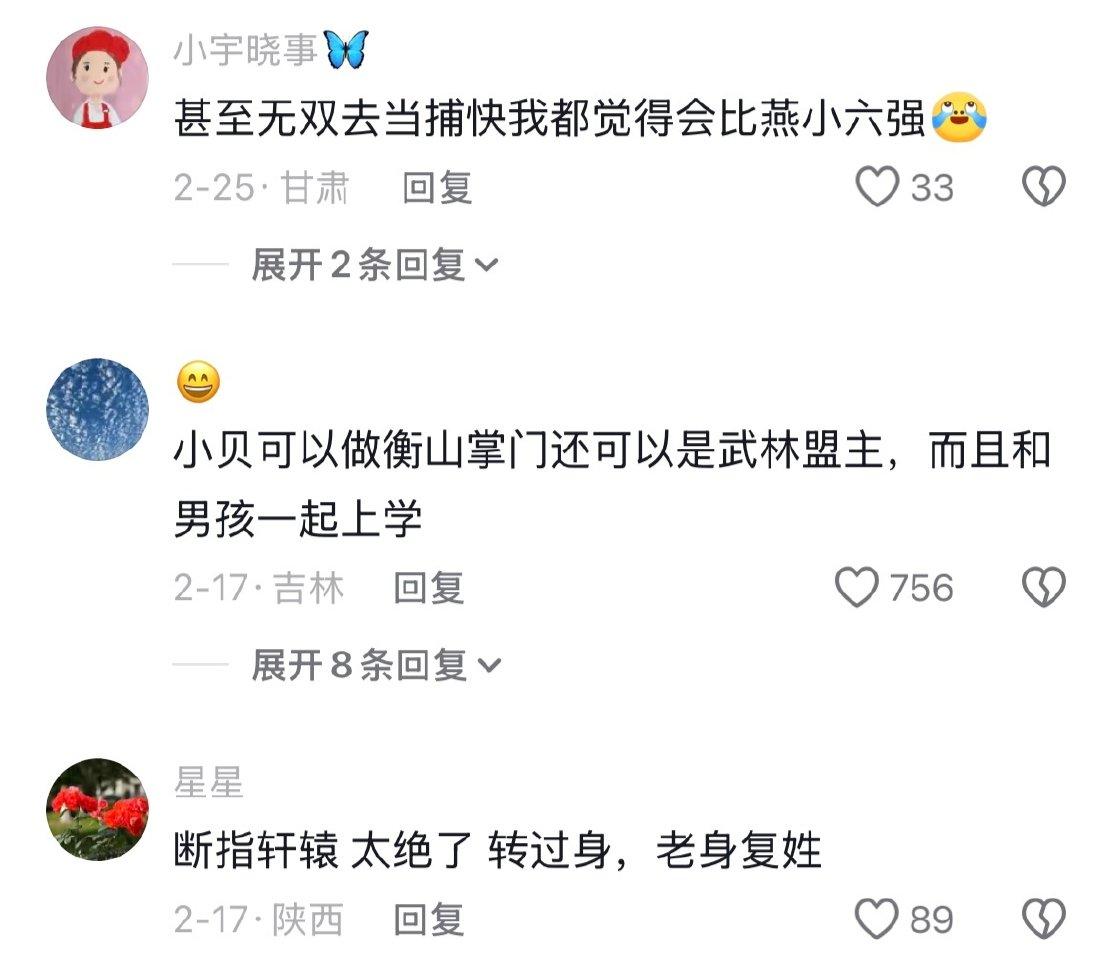Like 星星's comment with 89 likes
Image resolution: width=1115 pixels, height=960 pixels.
pos(876,919)
